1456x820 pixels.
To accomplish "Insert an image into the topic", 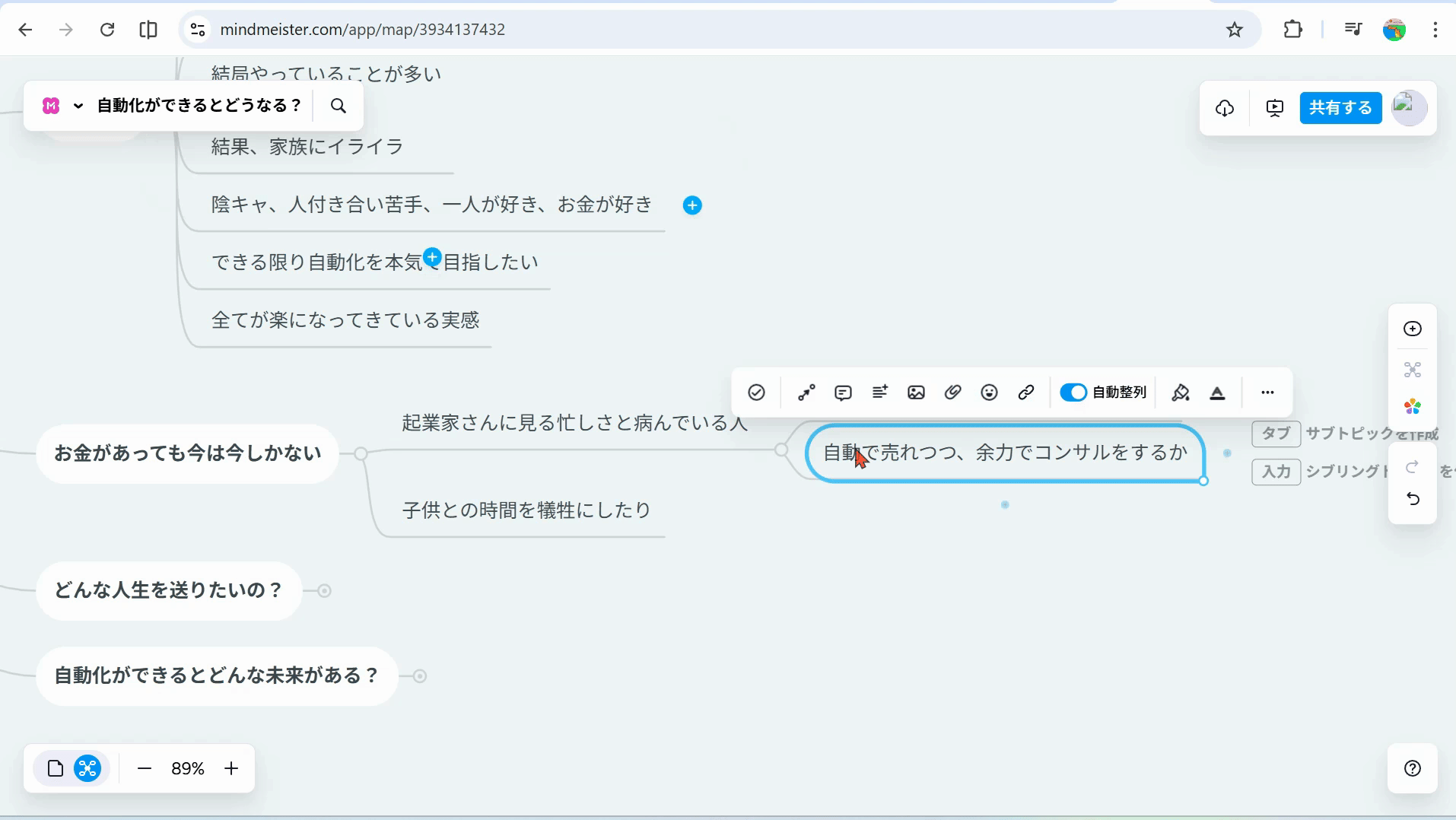I will point(916,393).
